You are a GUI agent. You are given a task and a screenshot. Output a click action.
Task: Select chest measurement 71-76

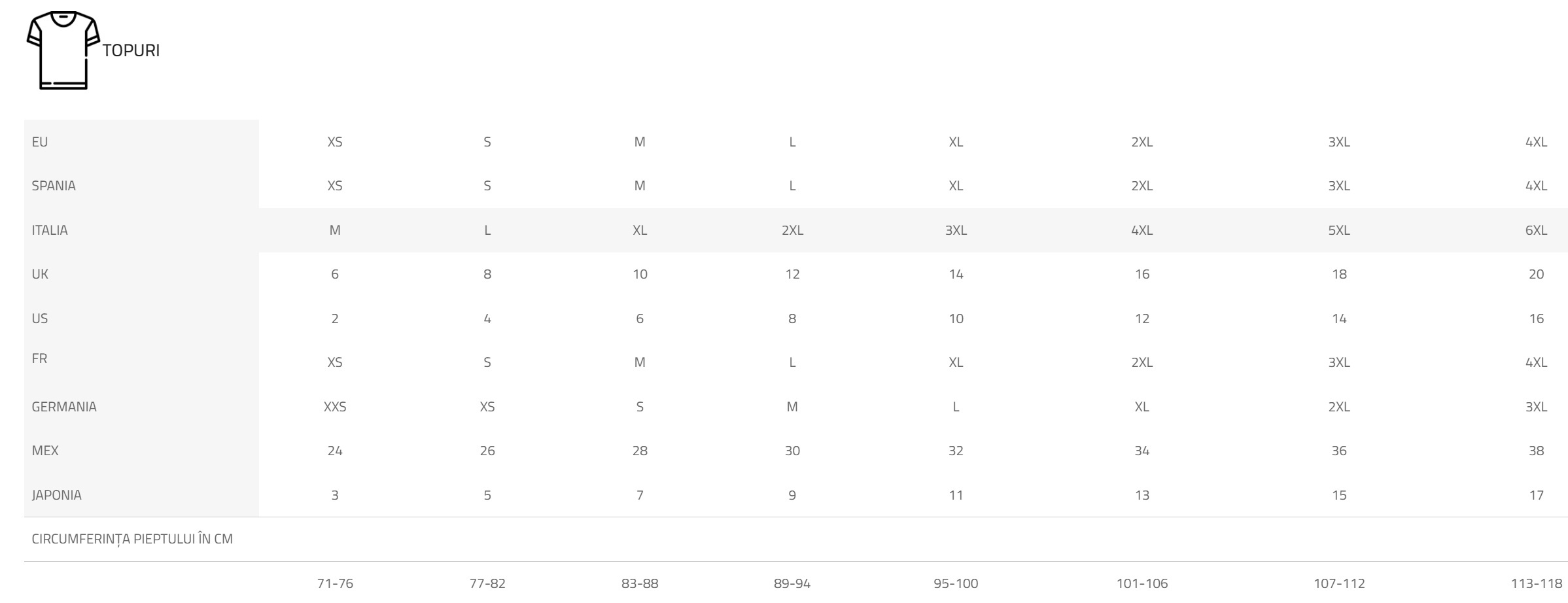335,583
